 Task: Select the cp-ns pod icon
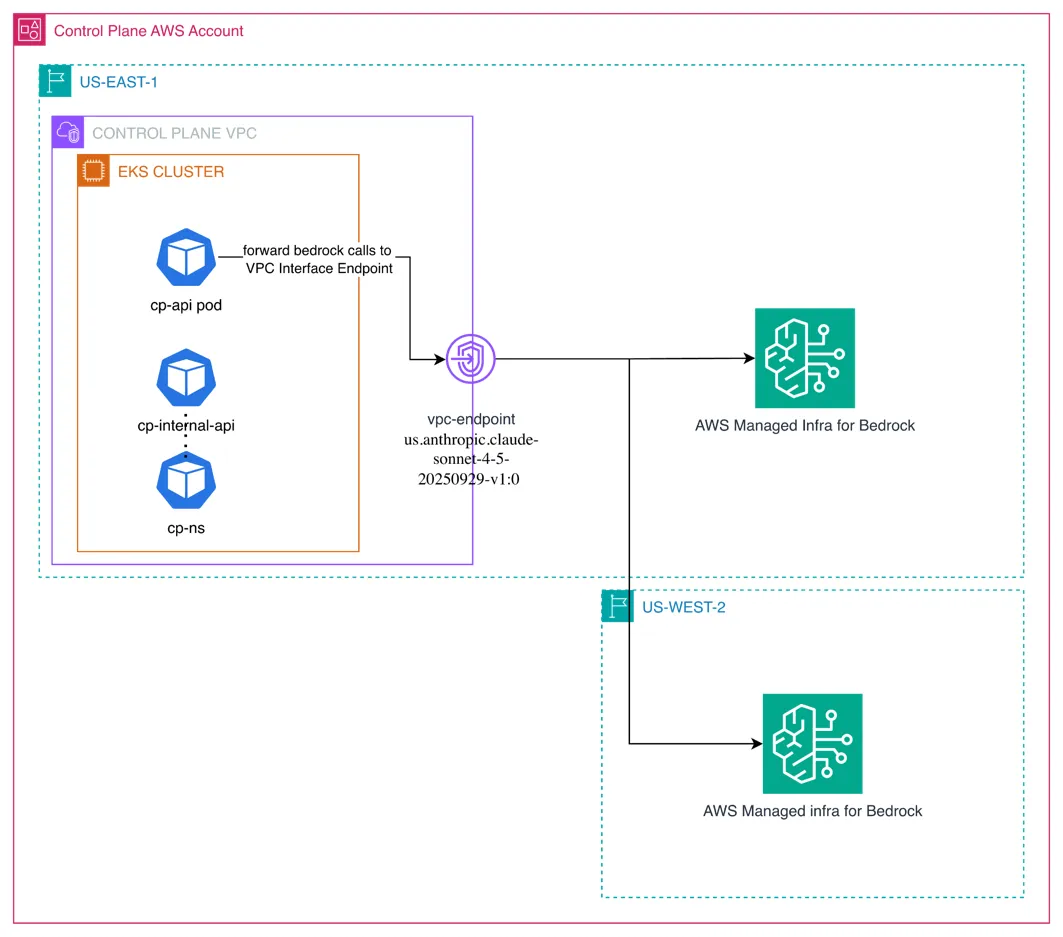[186, 480]
